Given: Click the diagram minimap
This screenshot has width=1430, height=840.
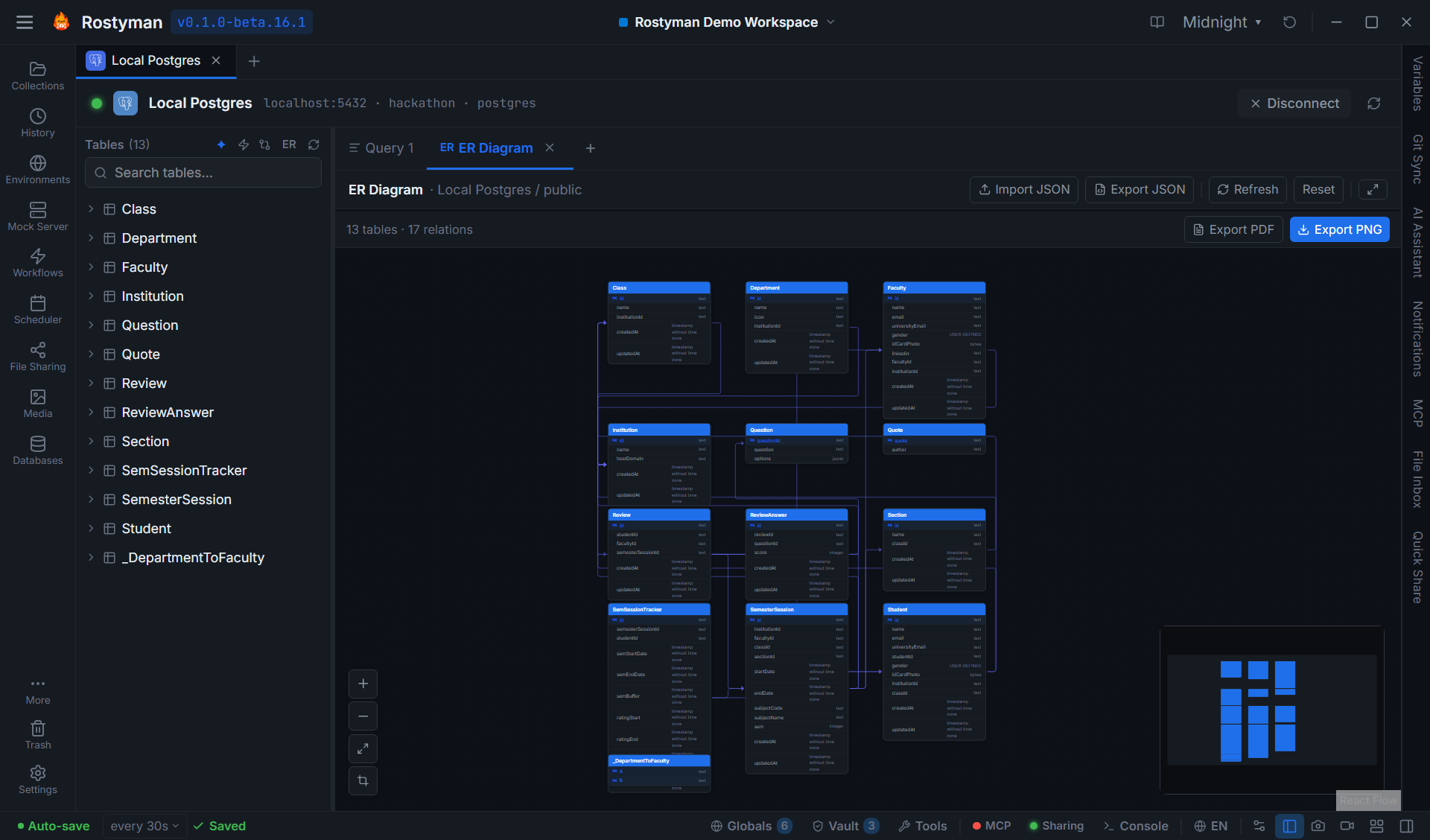Looking at the screenshot, I should pos(1272,710).
